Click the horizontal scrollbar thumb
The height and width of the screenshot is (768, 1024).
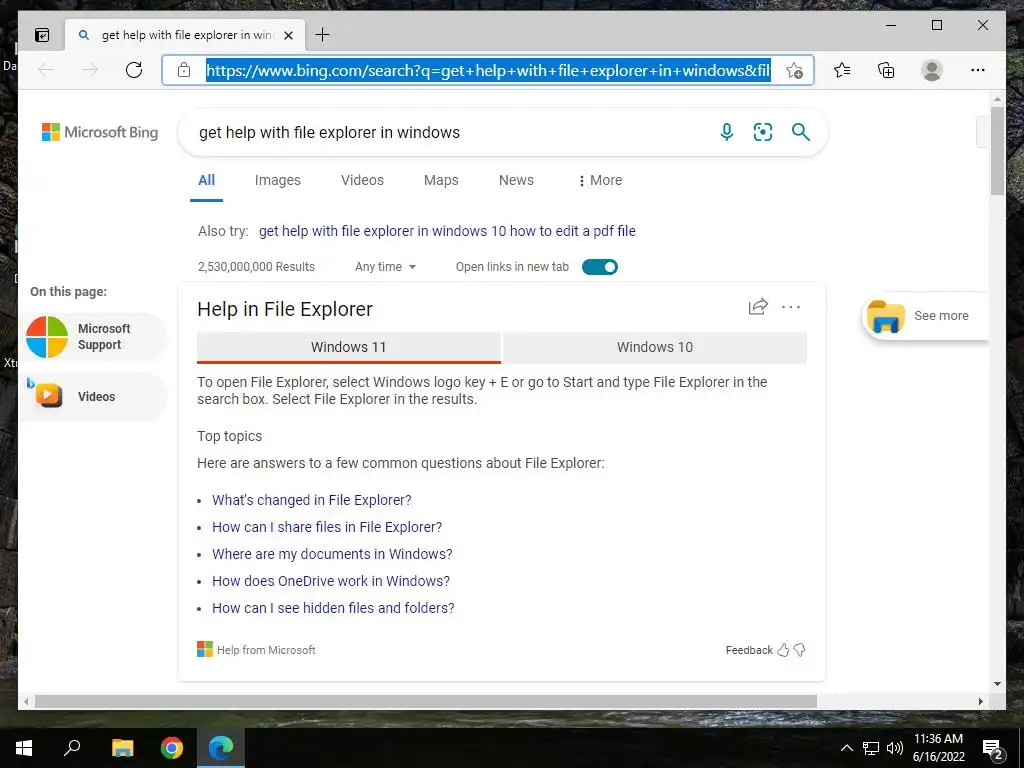pyautogui.click(x=426, y=701)
